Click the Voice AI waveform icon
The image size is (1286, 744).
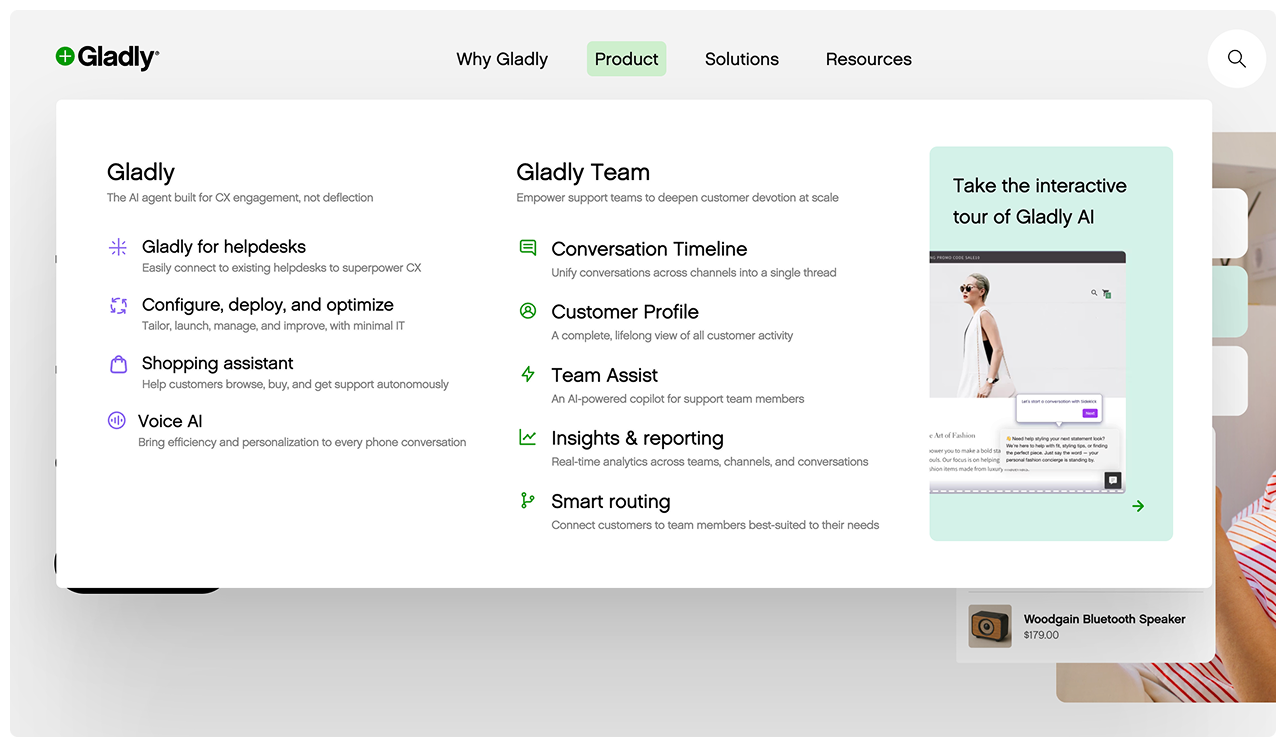tap(116, 421)
